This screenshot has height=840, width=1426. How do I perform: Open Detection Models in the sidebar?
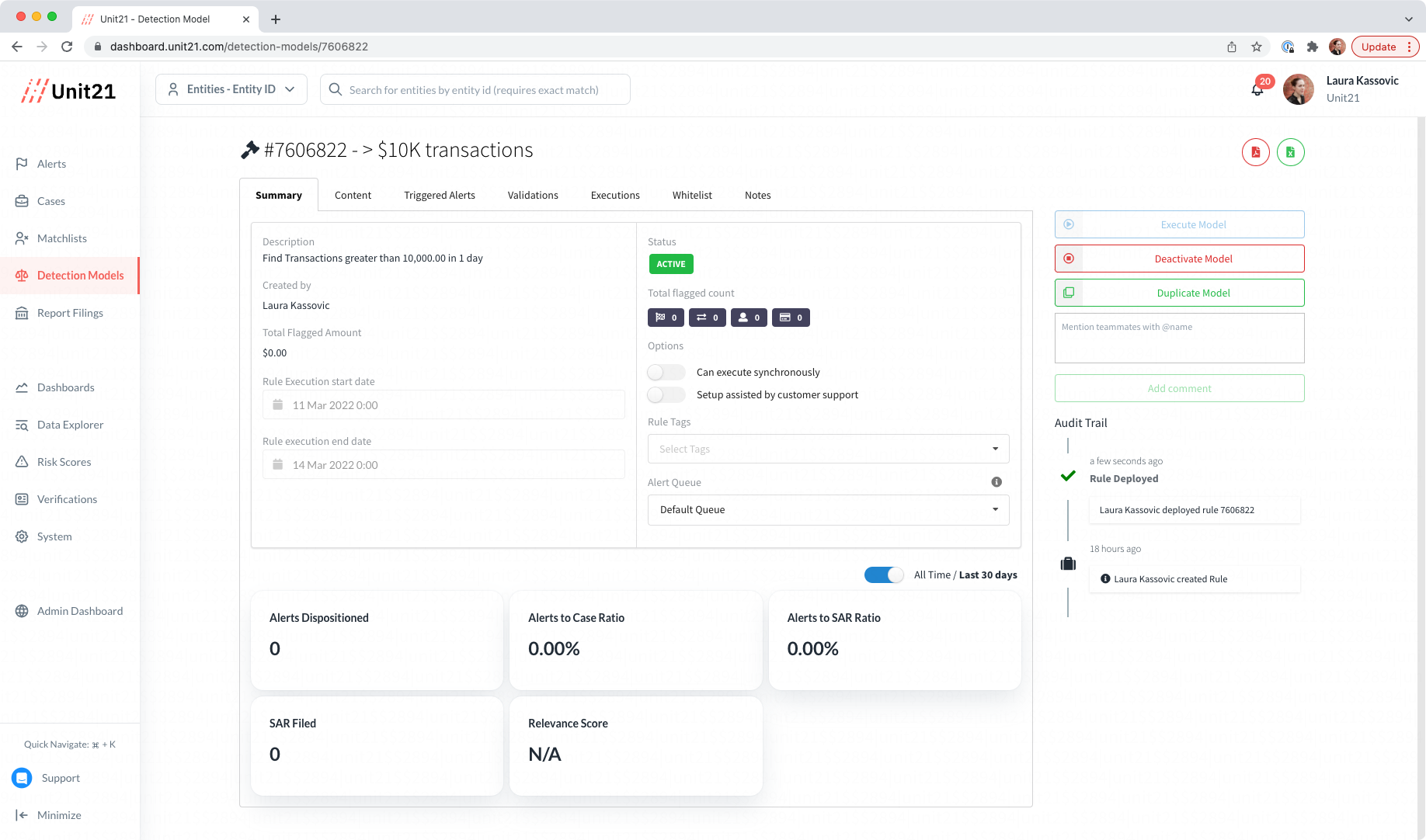coord(70,276)
